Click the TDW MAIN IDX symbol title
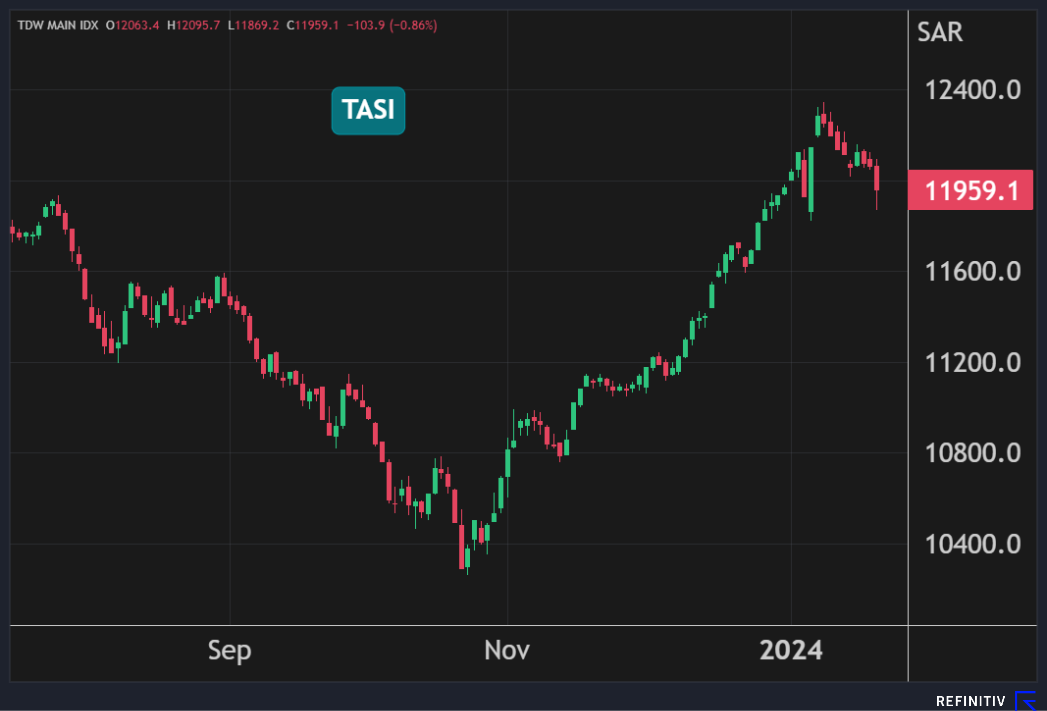This screenshot has width=1047, height=711. click(x=56, y=24)
